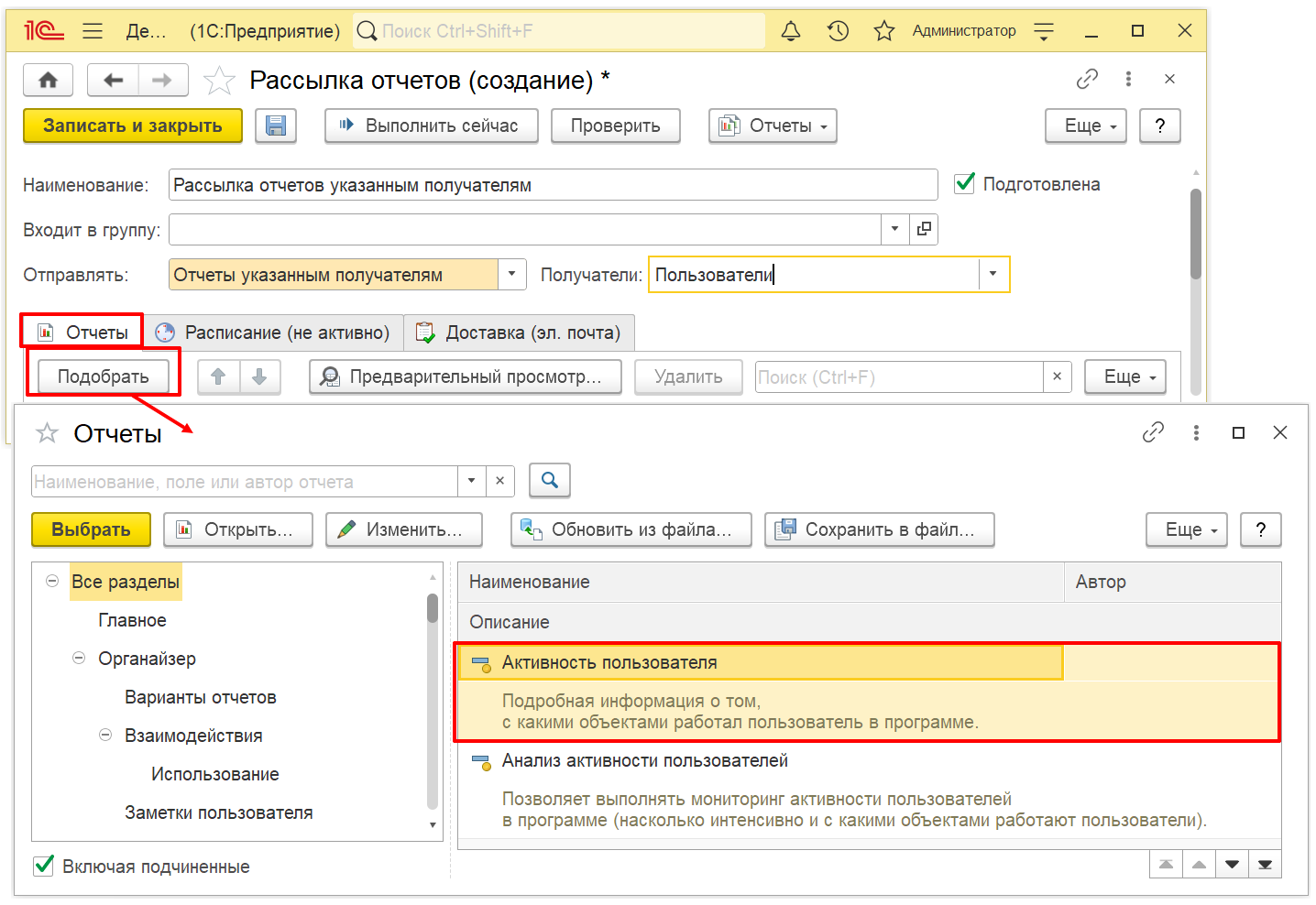
Task: Click the Изменить... button
Action: point(404,529)
